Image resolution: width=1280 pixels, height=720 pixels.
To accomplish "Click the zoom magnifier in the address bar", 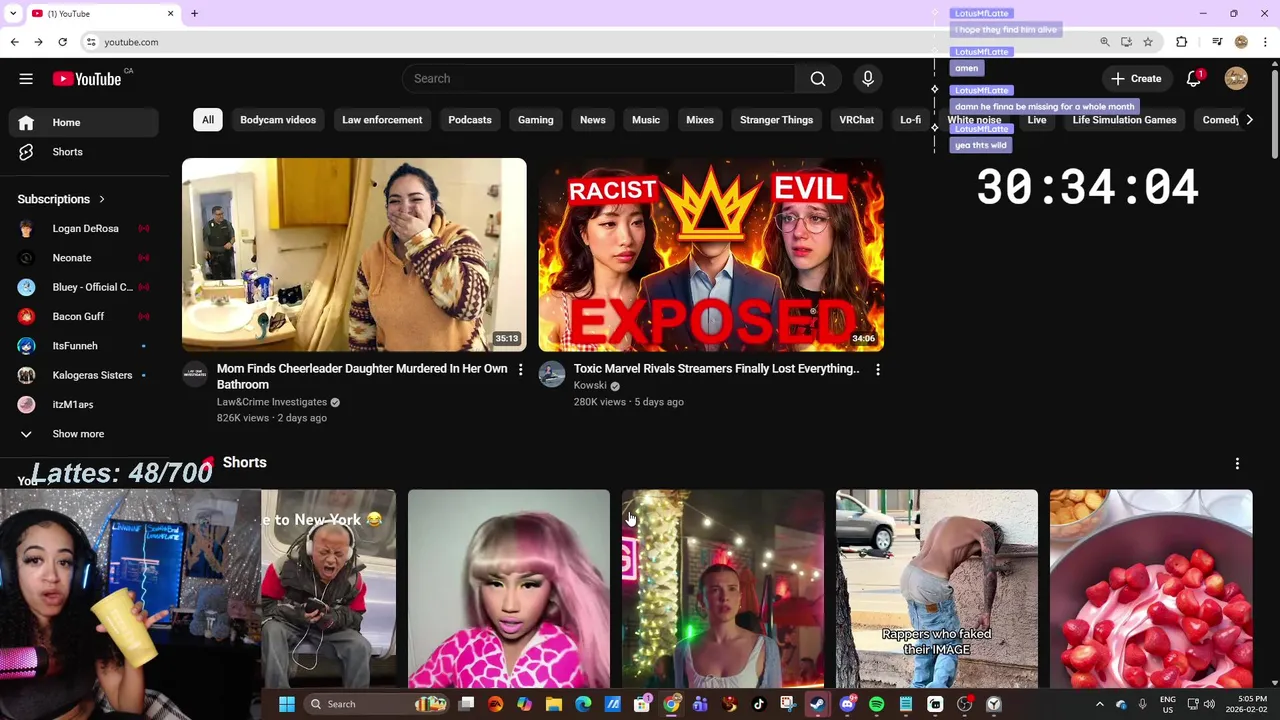I will (1105, 42).
